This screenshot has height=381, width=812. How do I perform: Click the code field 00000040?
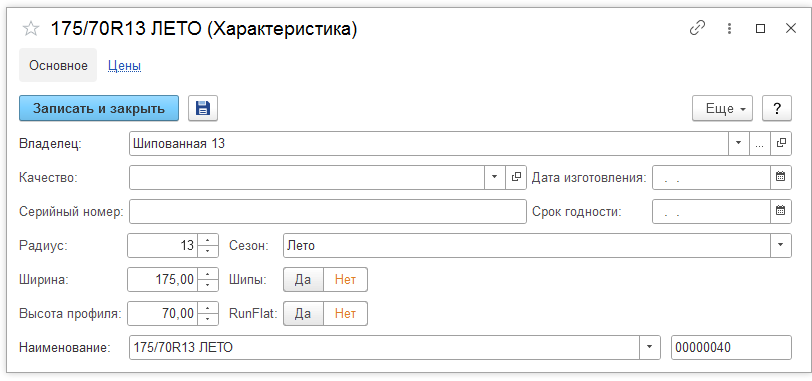(731, 347)
